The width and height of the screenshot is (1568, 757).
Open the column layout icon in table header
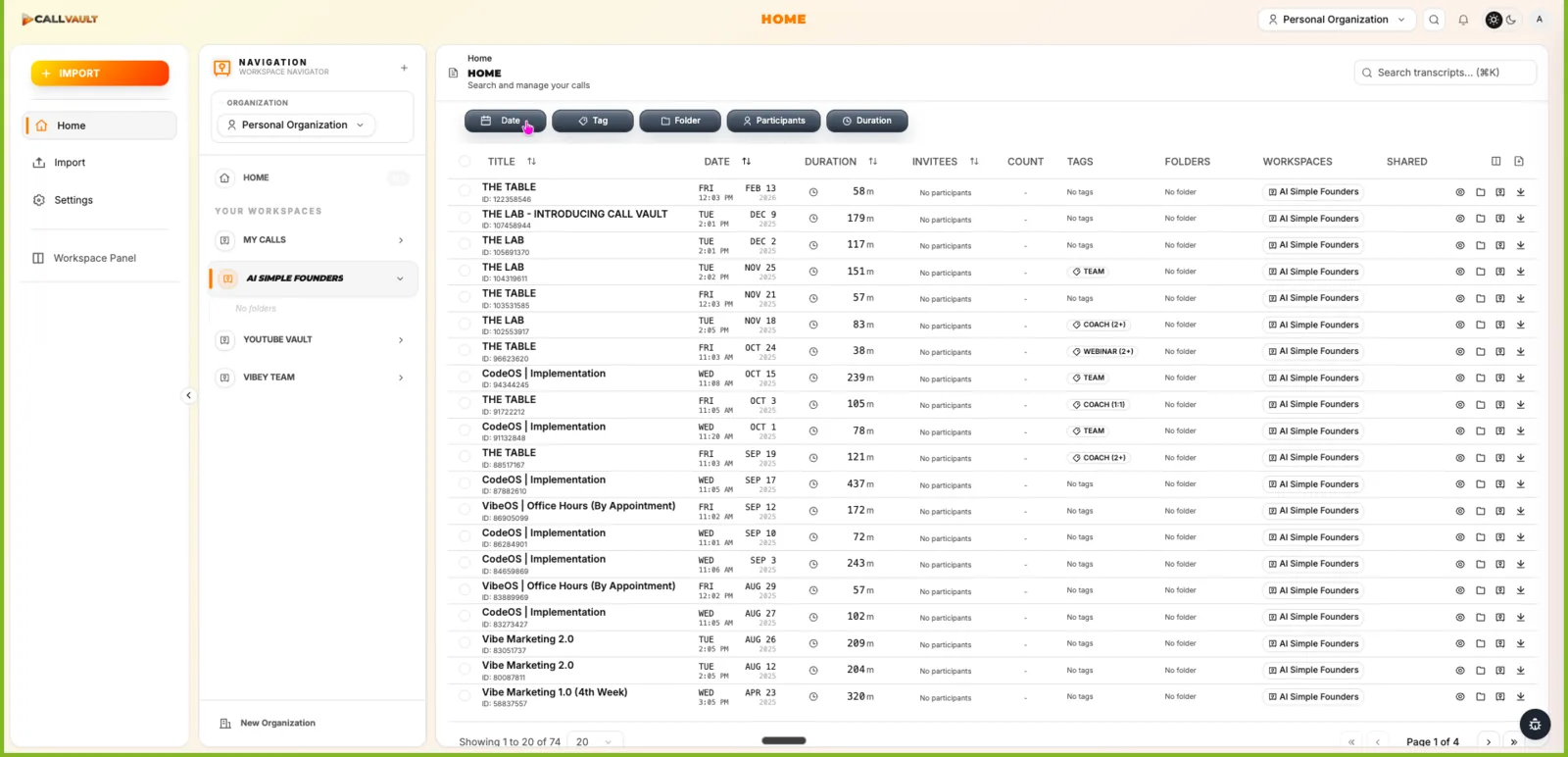click(x=1495, y=161)
